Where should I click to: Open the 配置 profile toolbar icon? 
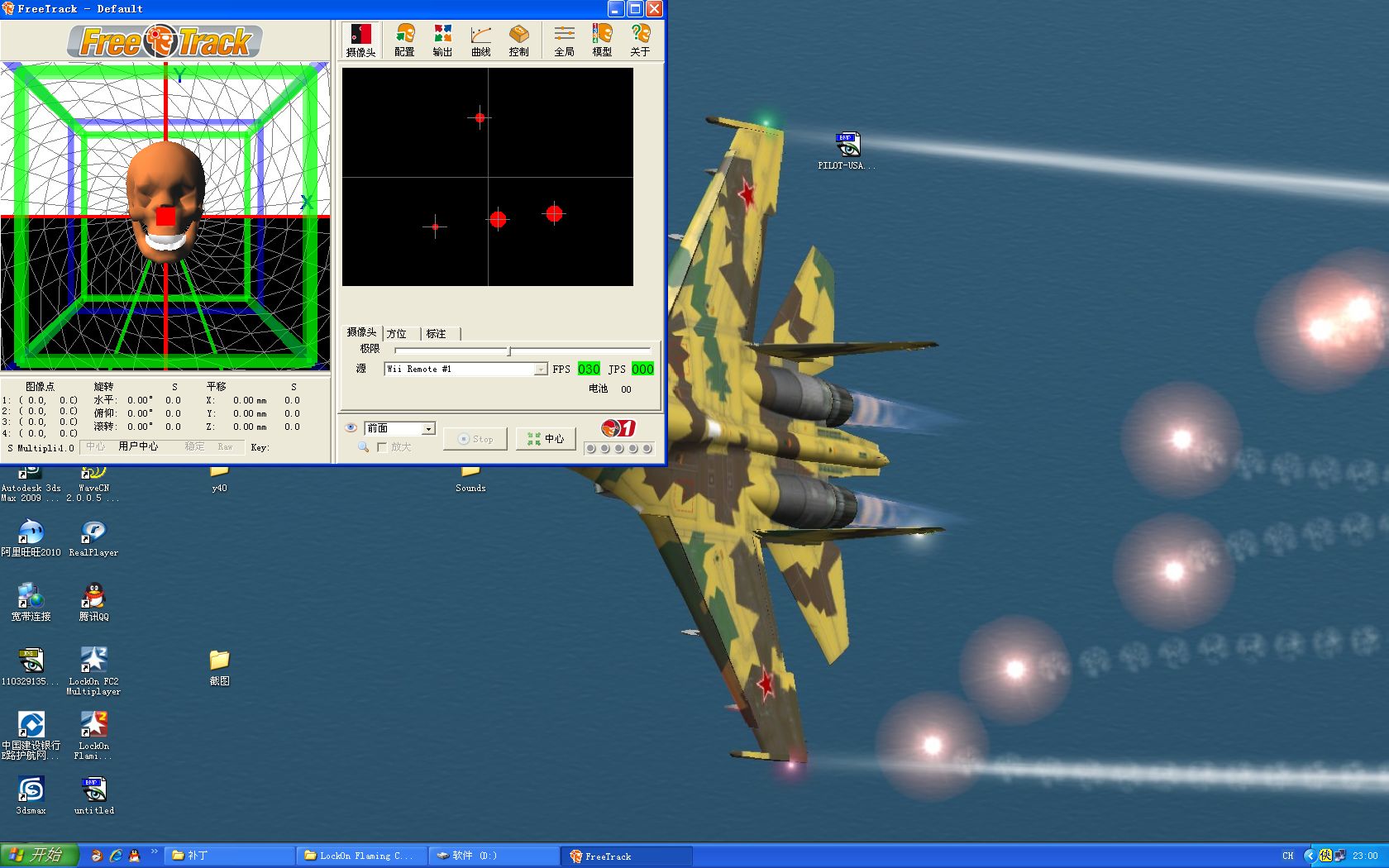[404, 40]
